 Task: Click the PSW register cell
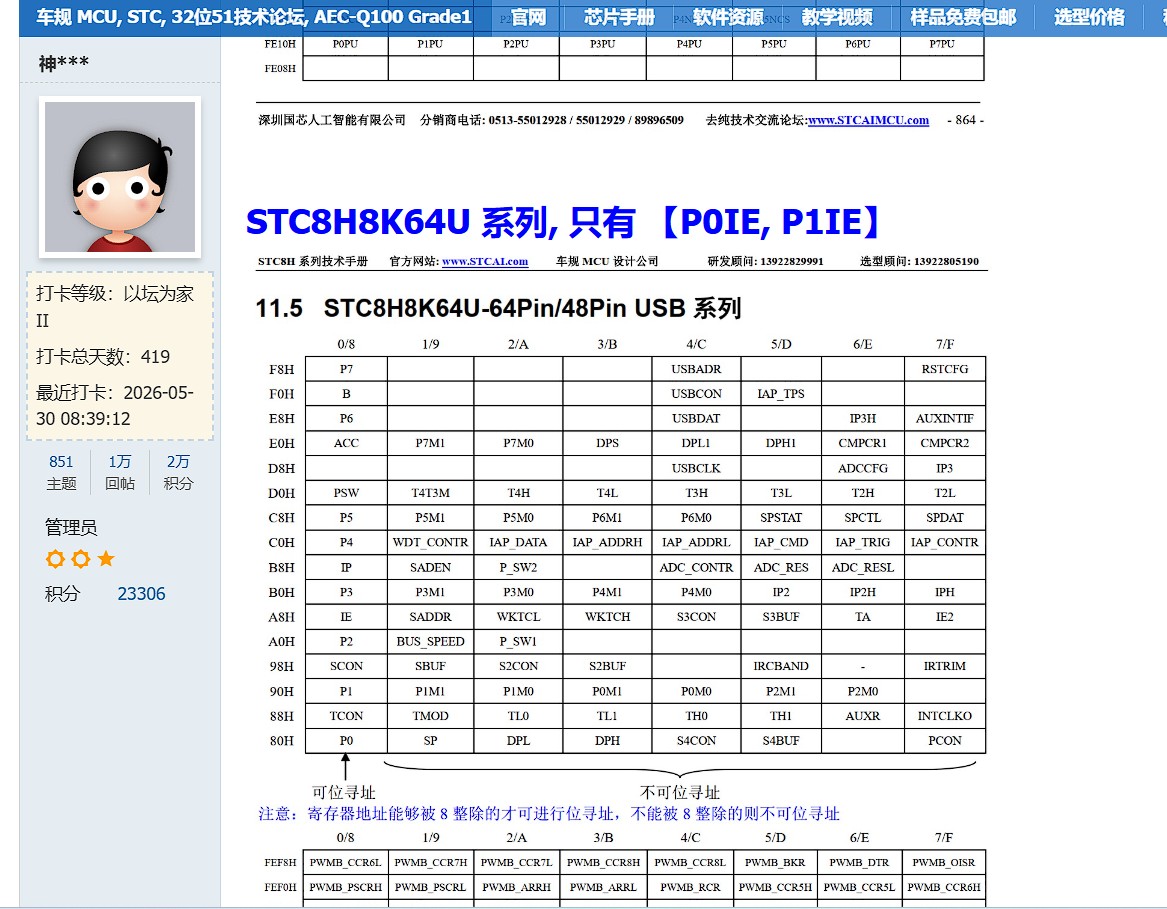(x=346, y=493)
